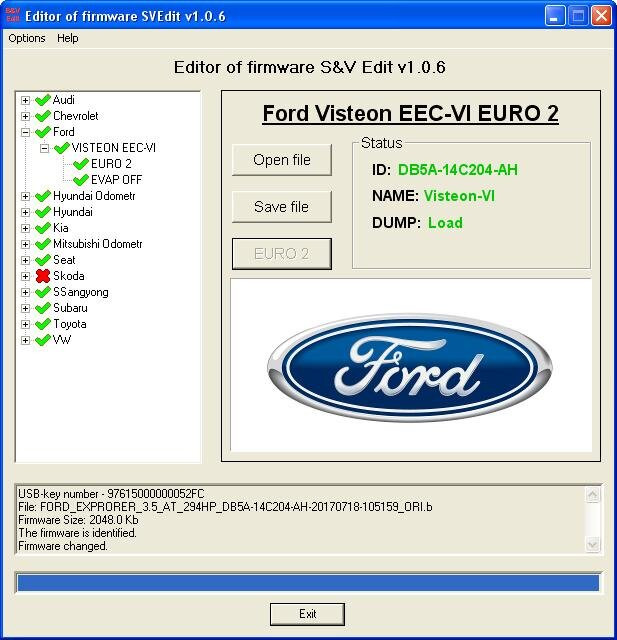Viewport: 617px width, 640px height.
Task: Click the checkmark icon beside Toyota
Action: coord(42,324)
